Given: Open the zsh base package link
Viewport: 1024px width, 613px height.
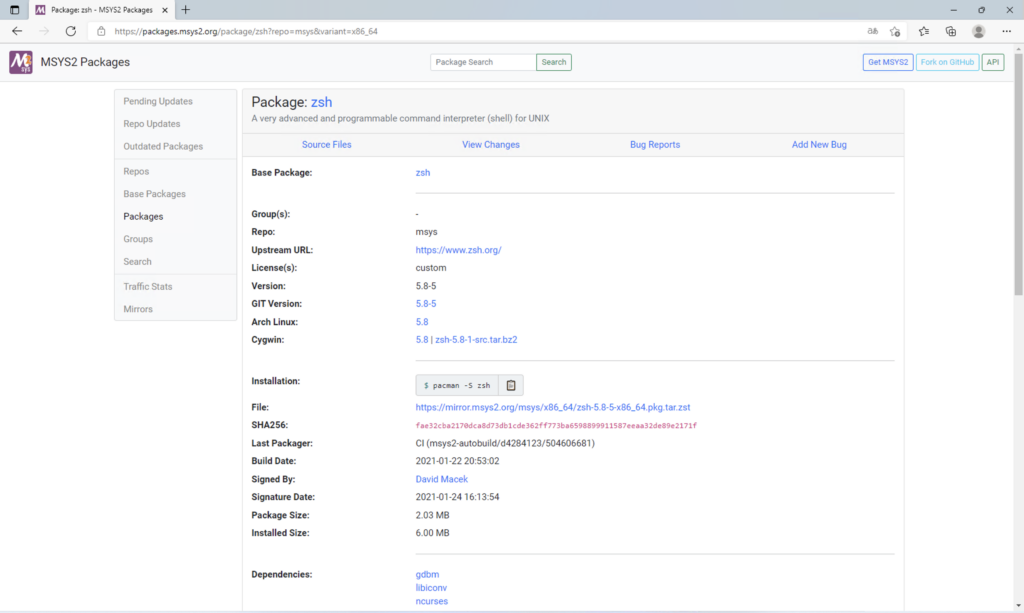Looking at the screenshot, I should 423,173.
